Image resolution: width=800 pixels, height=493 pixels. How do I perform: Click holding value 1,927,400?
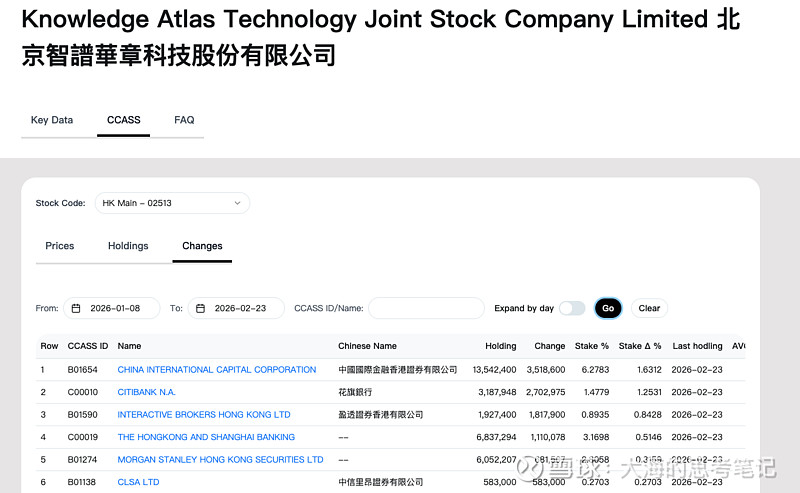click(x=497, y=414)
